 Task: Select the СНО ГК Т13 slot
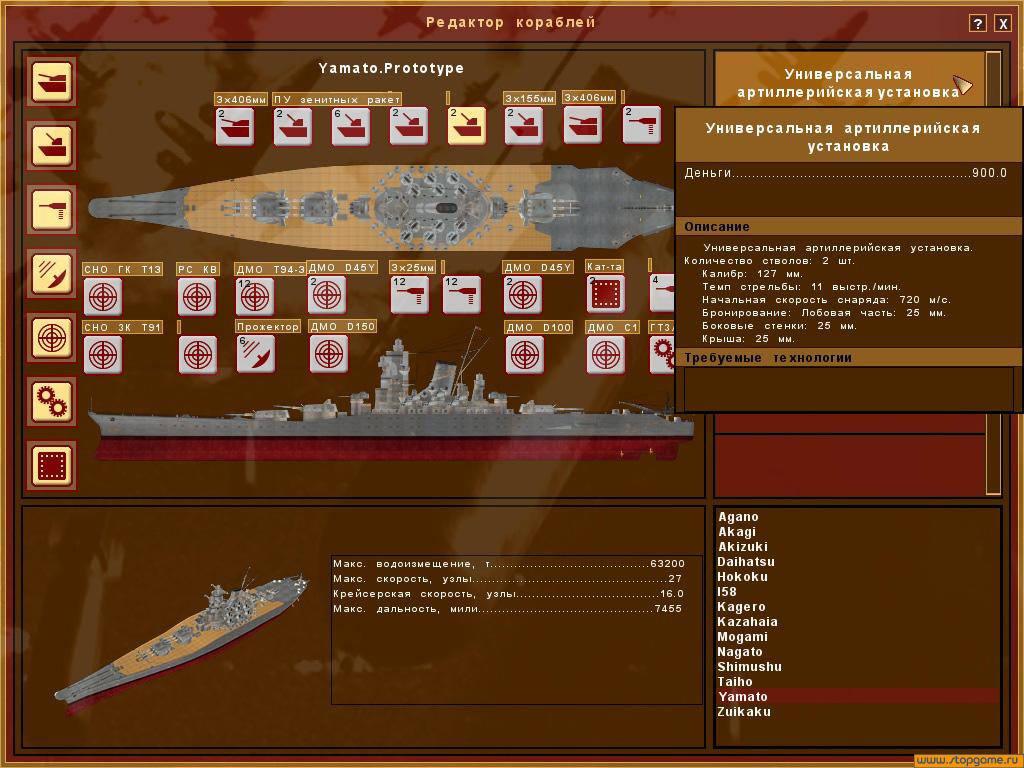102,296
